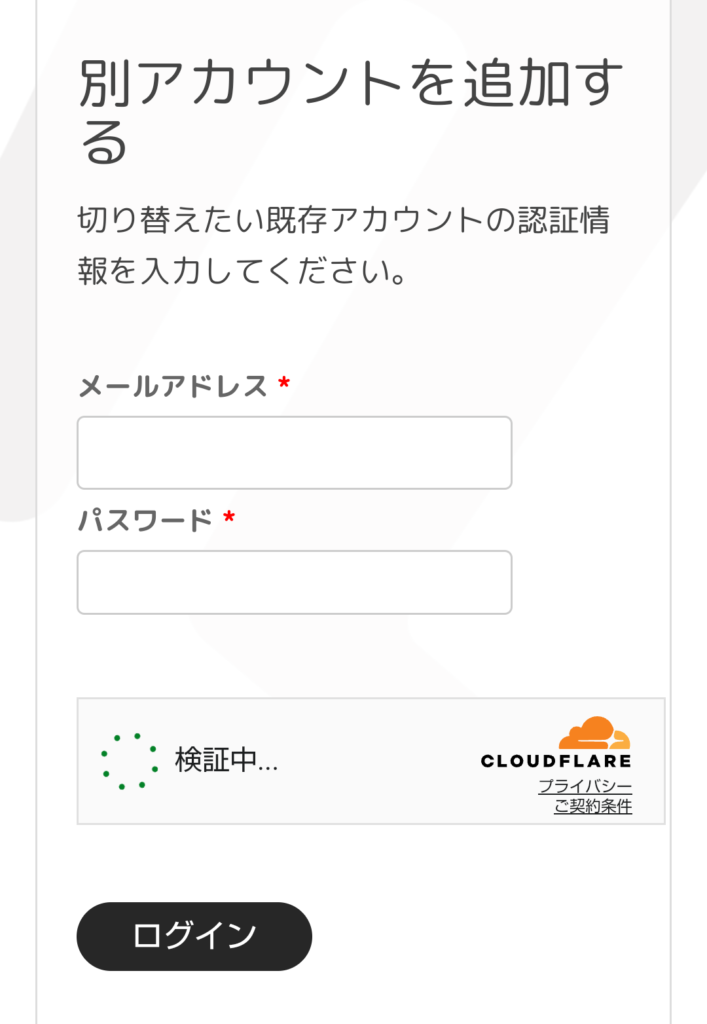
Task: Click the 検証中... status text
Action: point(226,761)
